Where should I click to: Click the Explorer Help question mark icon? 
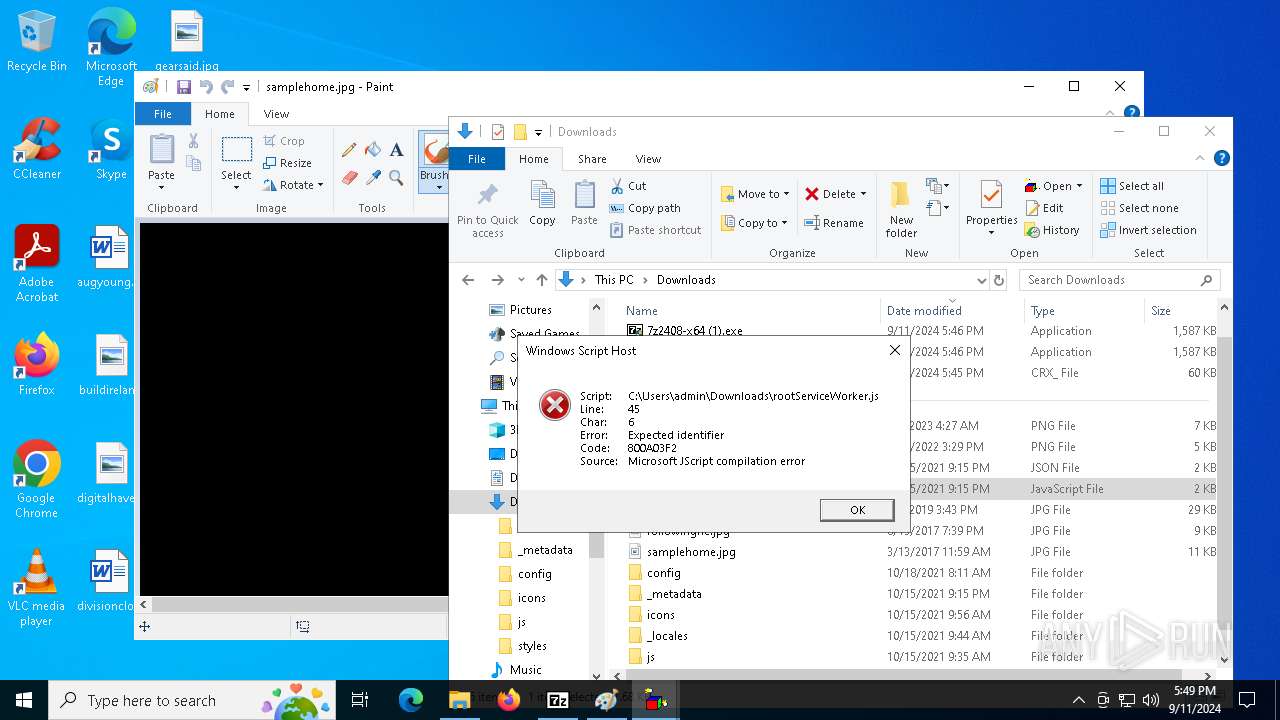[x=1221, y=158]
